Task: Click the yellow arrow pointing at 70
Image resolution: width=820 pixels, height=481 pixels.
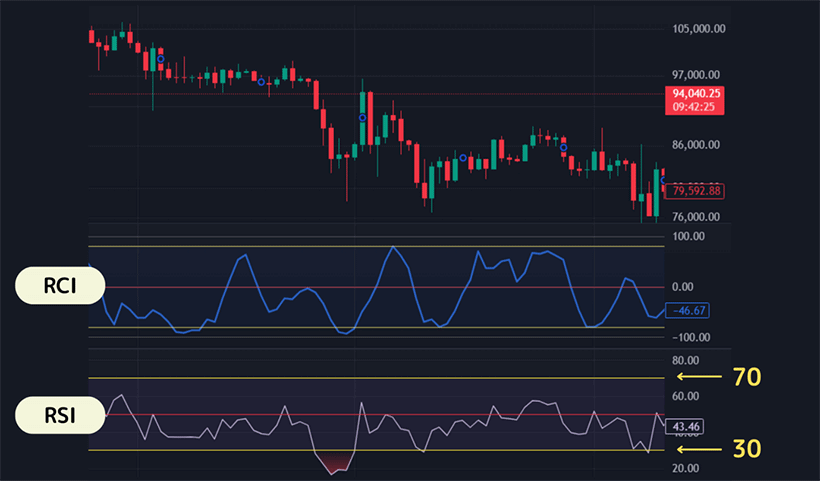Action: 700,377
